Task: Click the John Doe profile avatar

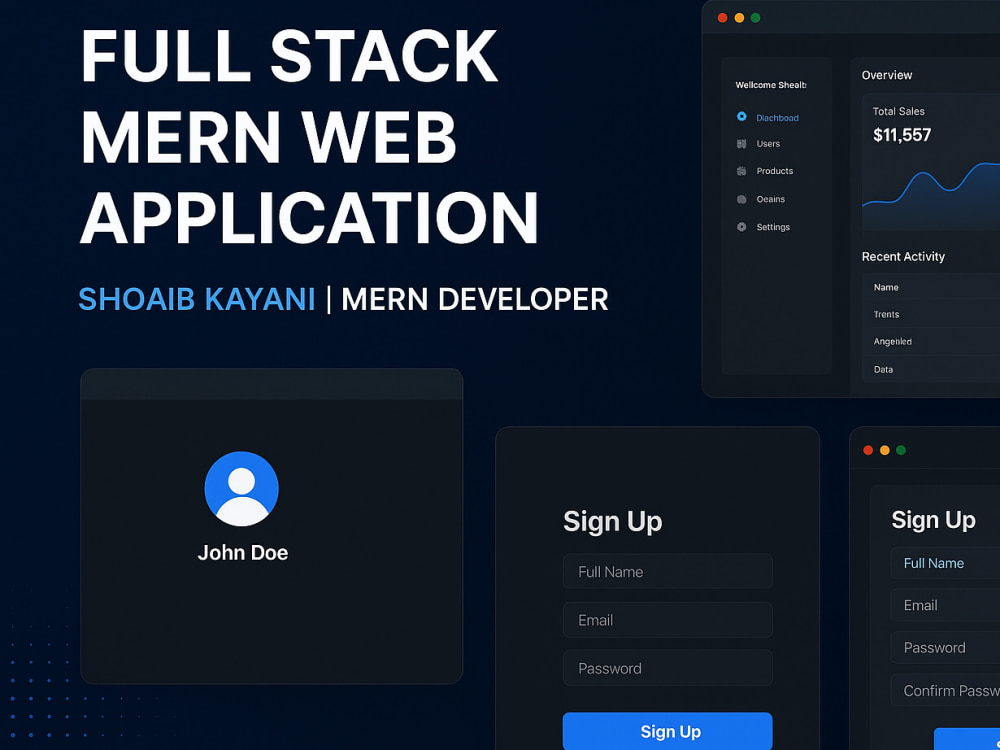Action: tap(241, 489)
